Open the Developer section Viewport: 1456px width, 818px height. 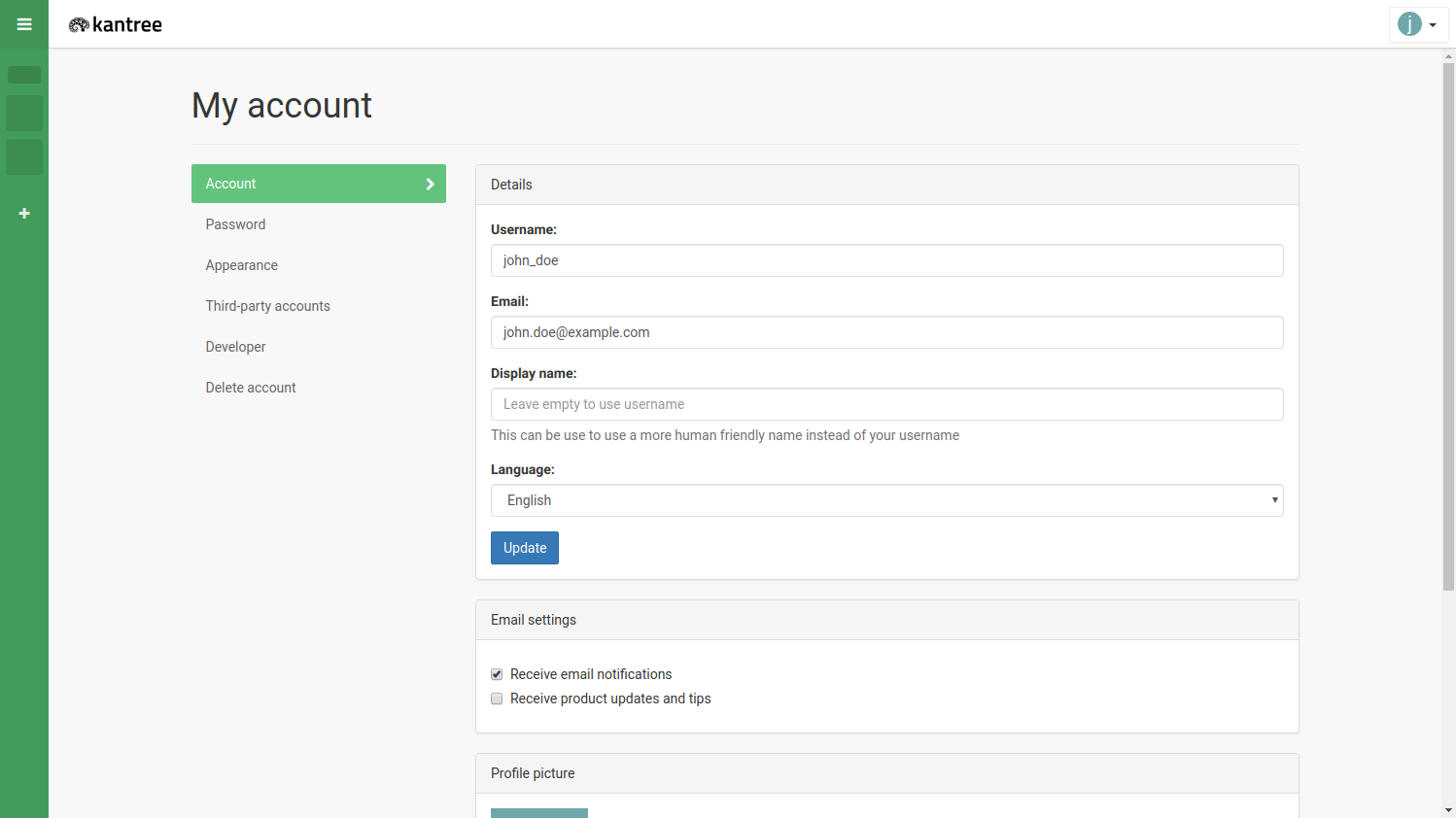[x=319, y=347]
